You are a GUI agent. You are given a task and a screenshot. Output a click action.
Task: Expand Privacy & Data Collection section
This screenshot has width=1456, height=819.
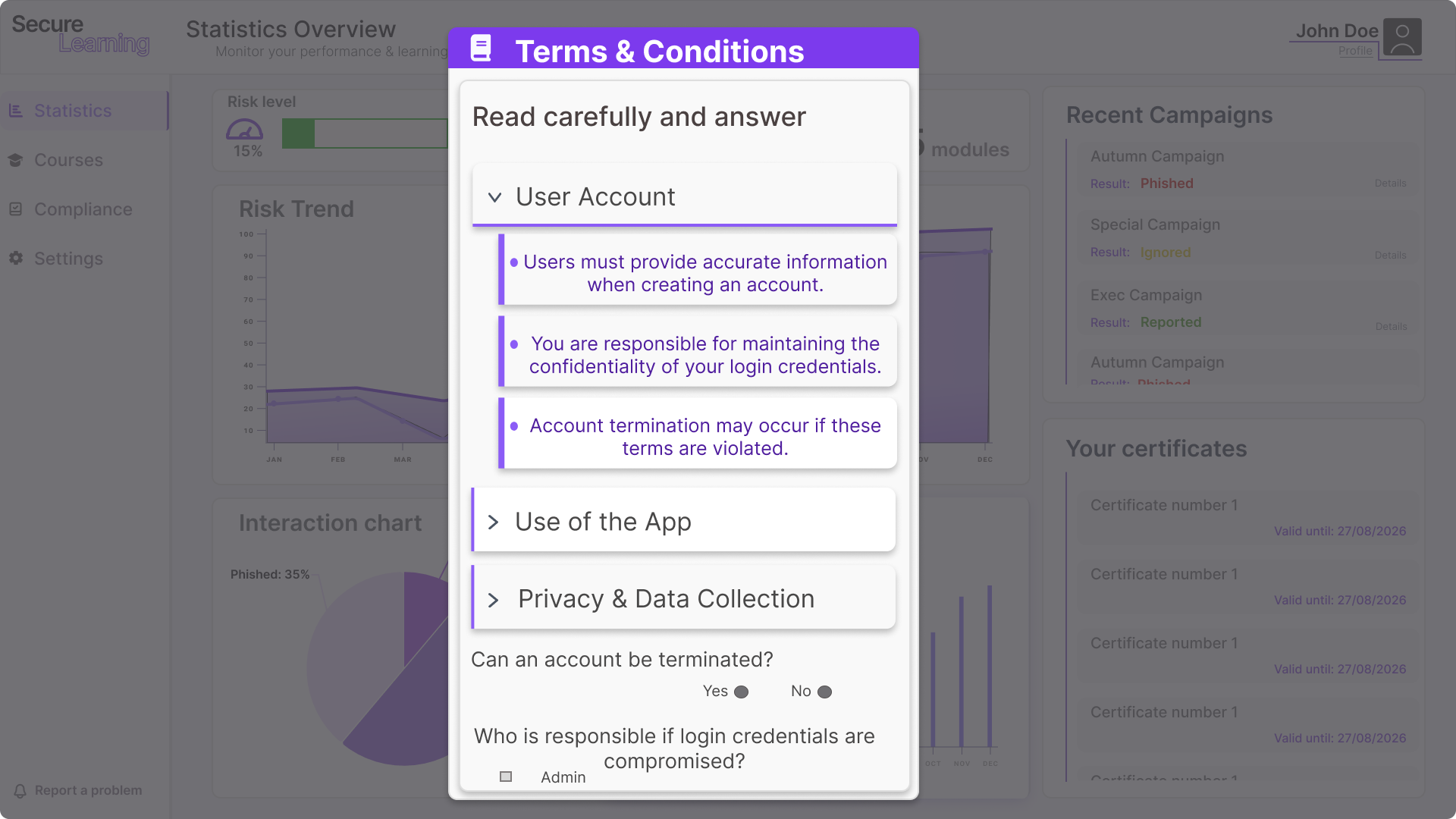[x=494, y=600]
